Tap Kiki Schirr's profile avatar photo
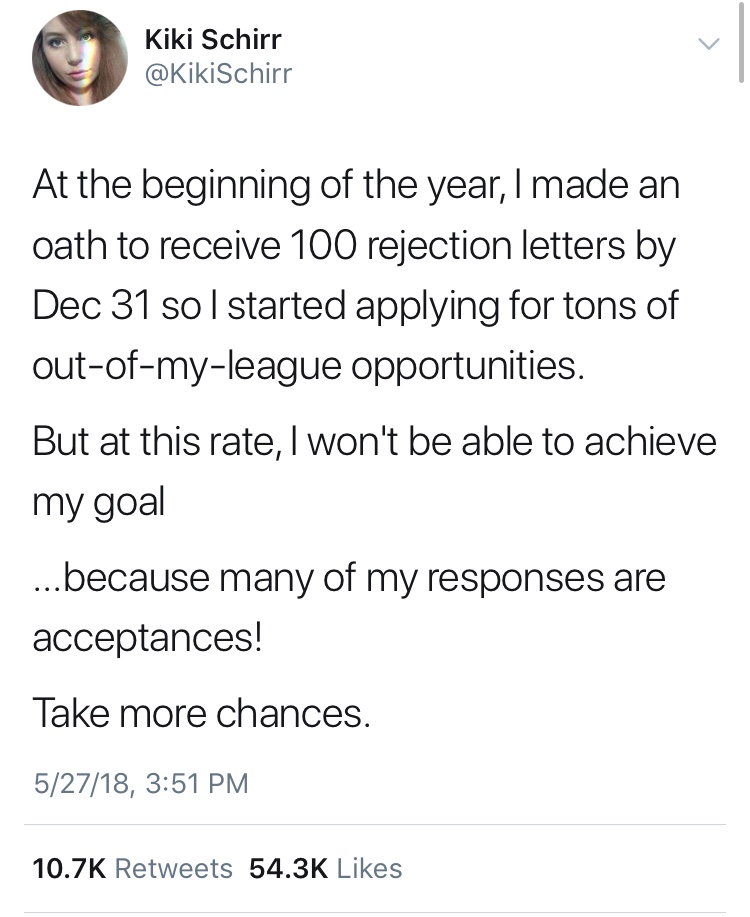 click(80, 60)
